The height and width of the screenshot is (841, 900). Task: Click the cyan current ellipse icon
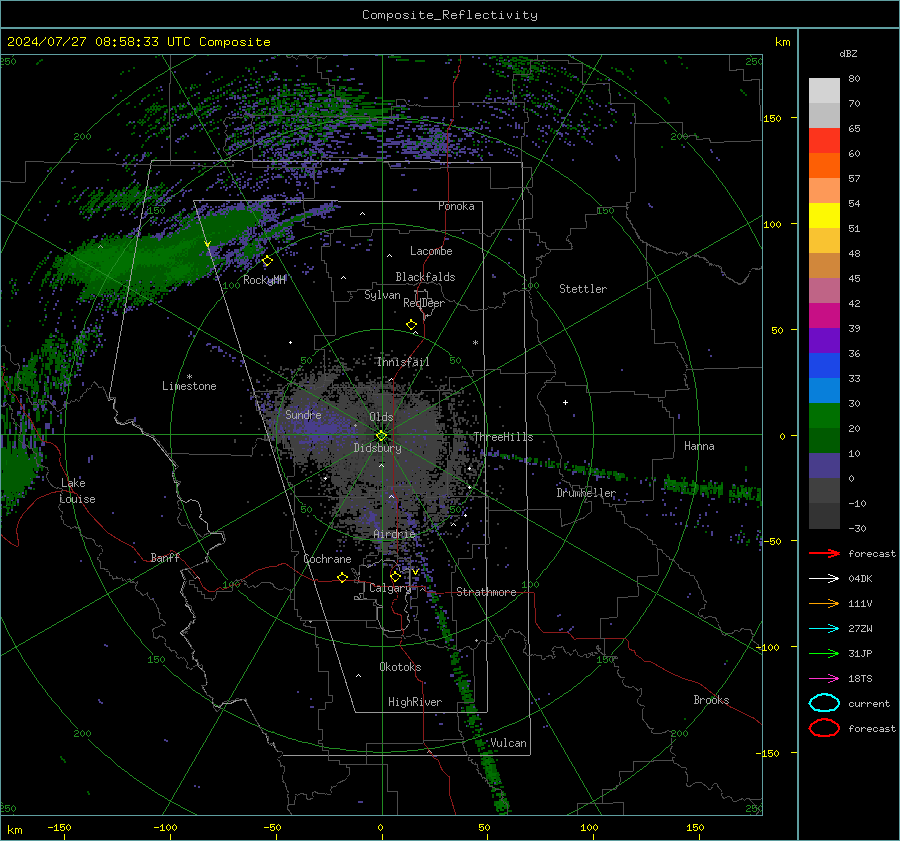pyautogui.click(x=824, y=703)
